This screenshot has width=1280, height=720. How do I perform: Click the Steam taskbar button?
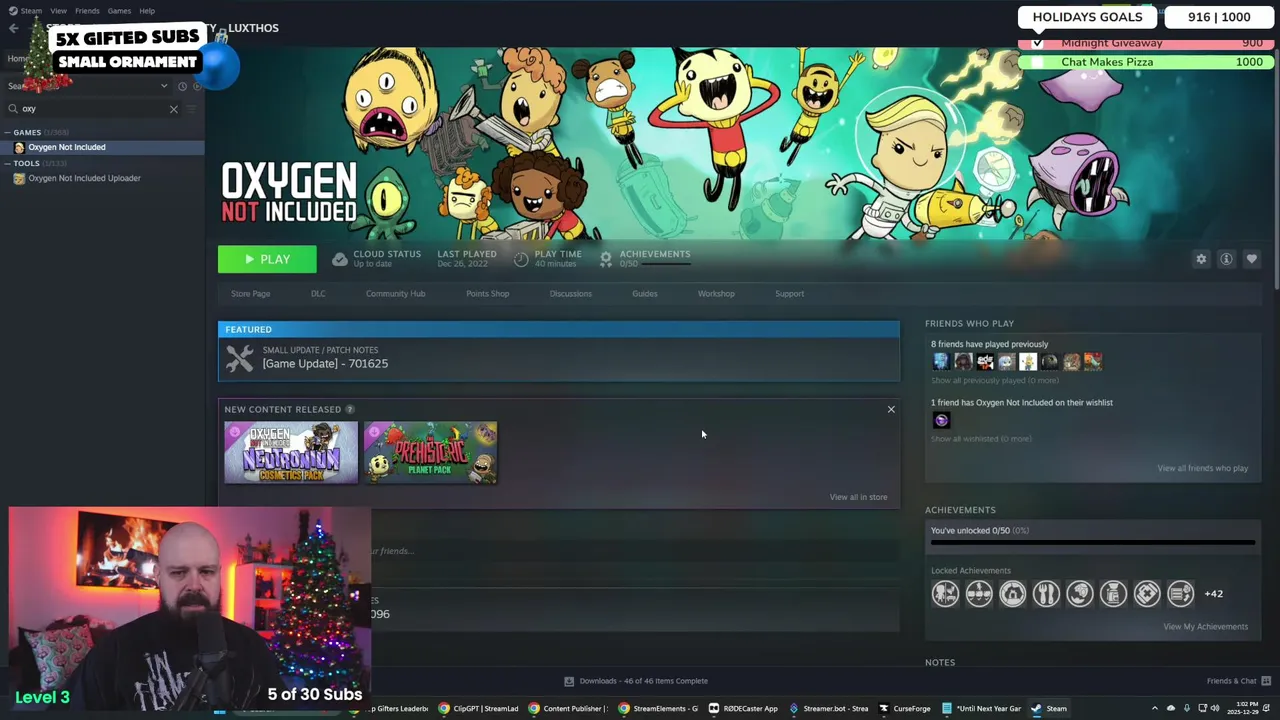point(1050,709)
